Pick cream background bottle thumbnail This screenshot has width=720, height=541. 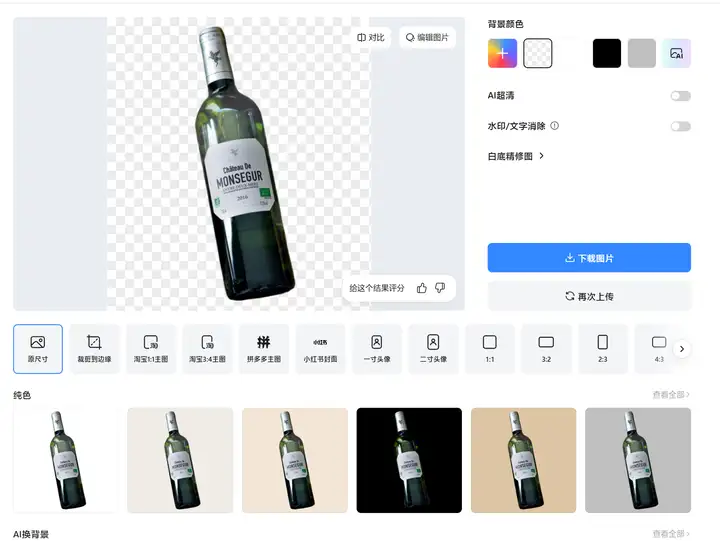tap(295, 460)
